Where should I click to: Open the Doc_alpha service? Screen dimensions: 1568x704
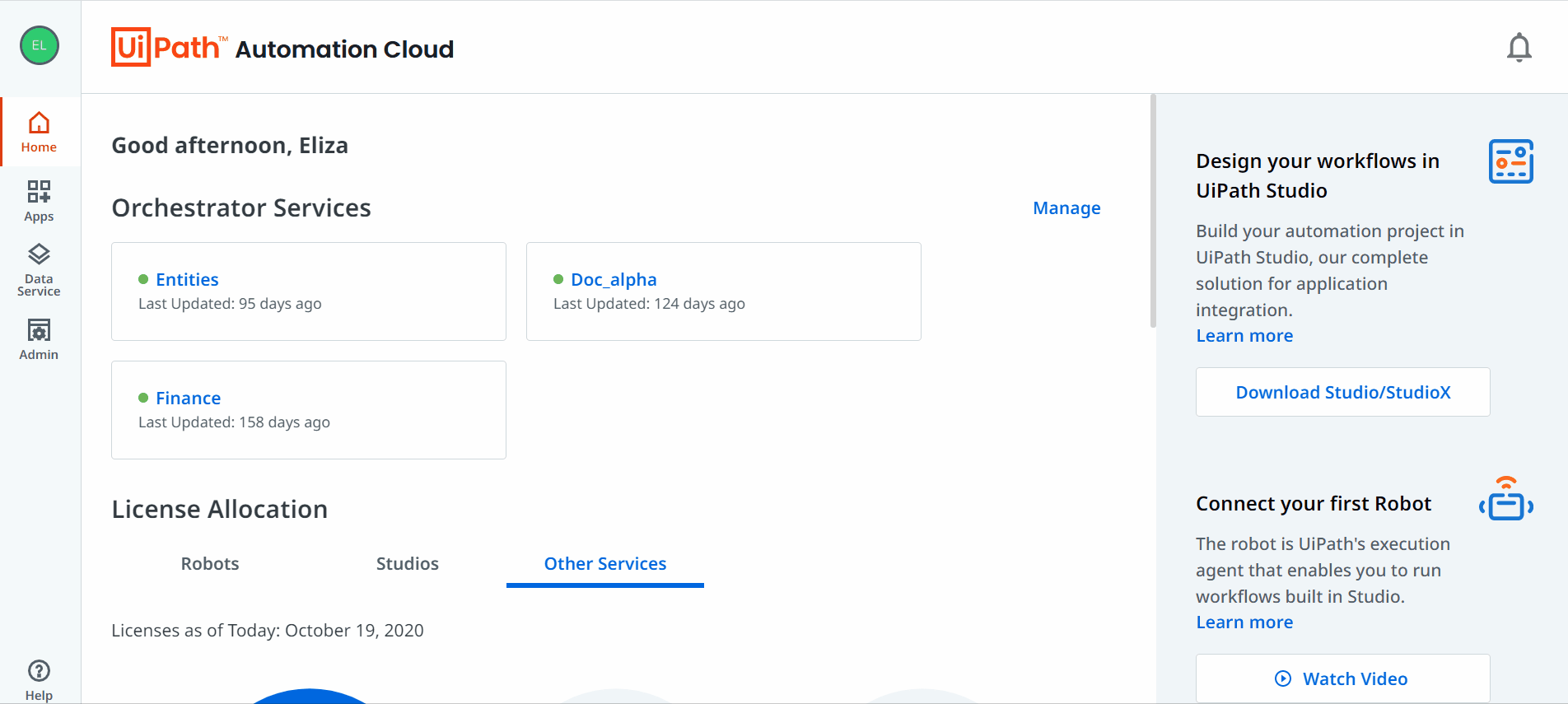[614, 280]
